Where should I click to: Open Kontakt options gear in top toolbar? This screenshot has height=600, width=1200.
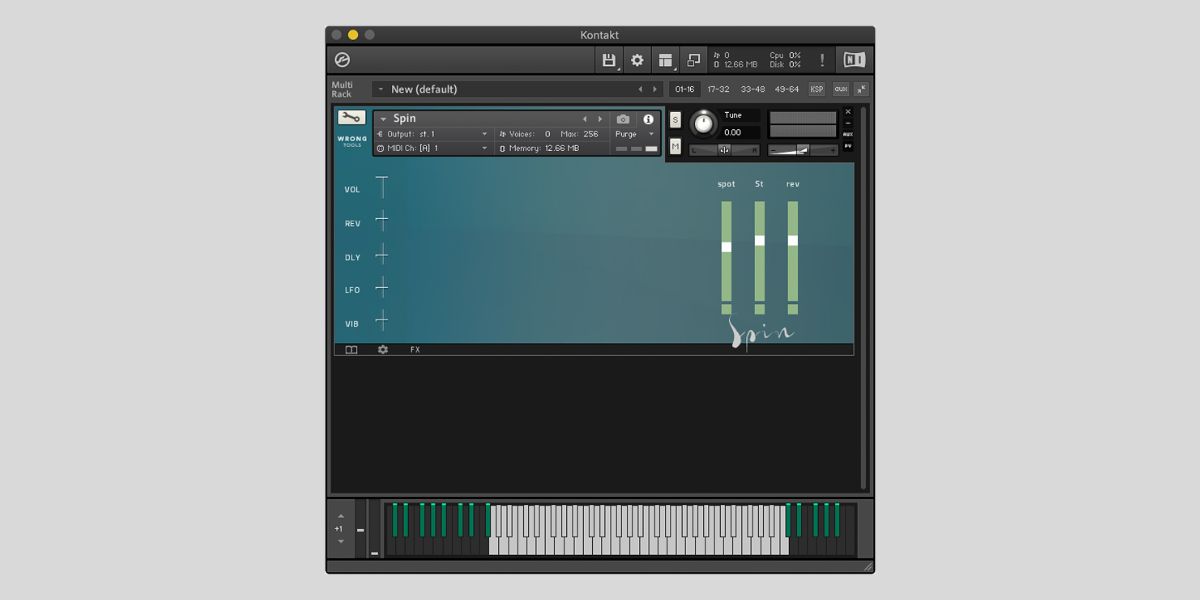tap(637, 60)
